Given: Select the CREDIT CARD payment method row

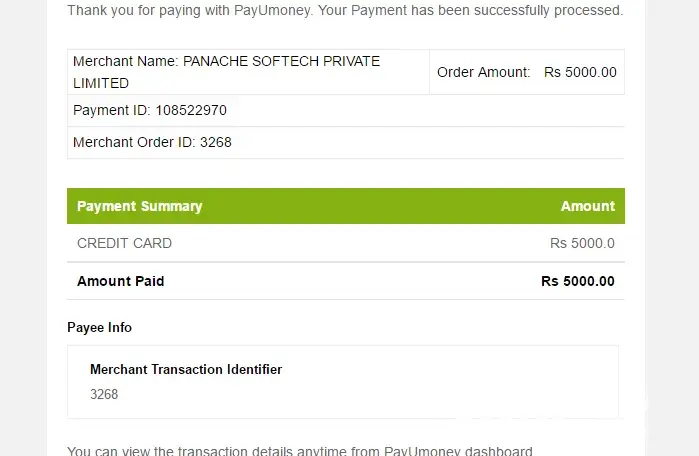Looking at the screenshot, I should point(124,243).
